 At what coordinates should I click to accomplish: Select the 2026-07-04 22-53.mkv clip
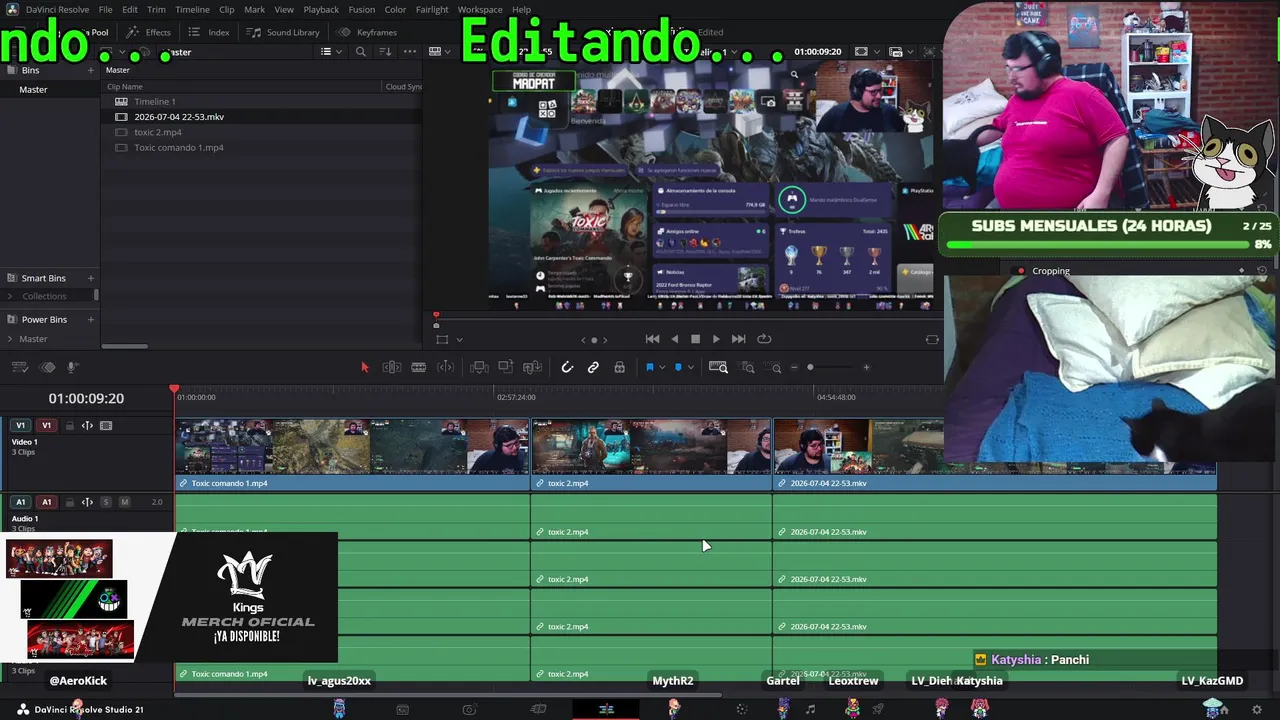pos(179,117)
